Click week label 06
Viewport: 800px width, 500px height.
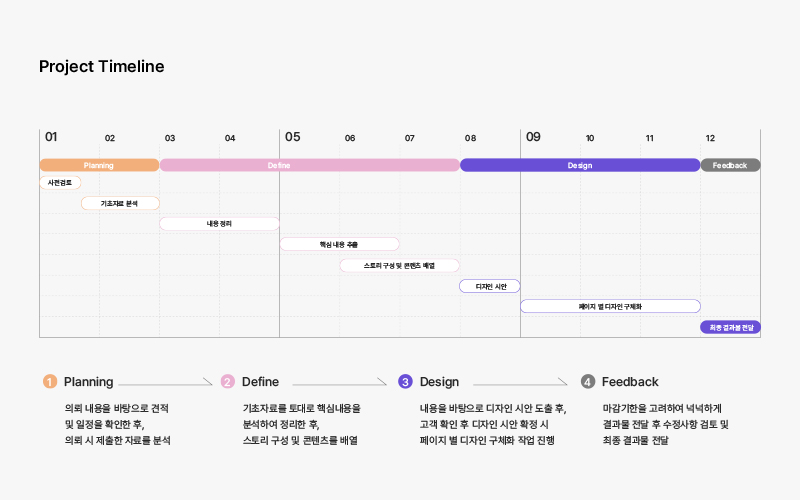click(350, 138)
